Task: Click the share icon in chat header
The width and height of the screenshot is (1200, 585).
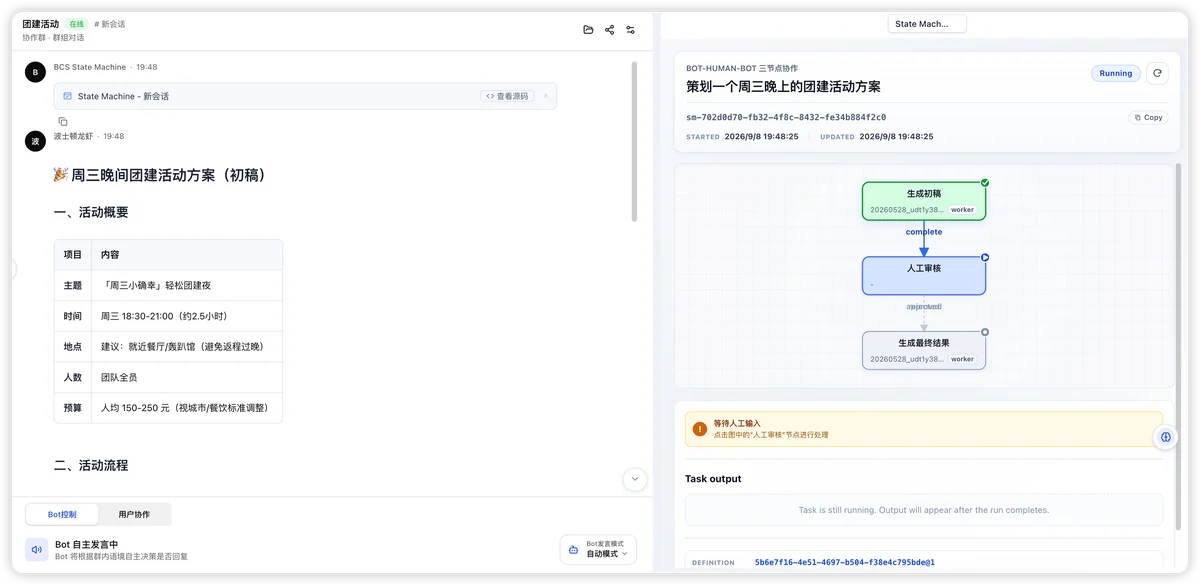Action: [609, 30]
